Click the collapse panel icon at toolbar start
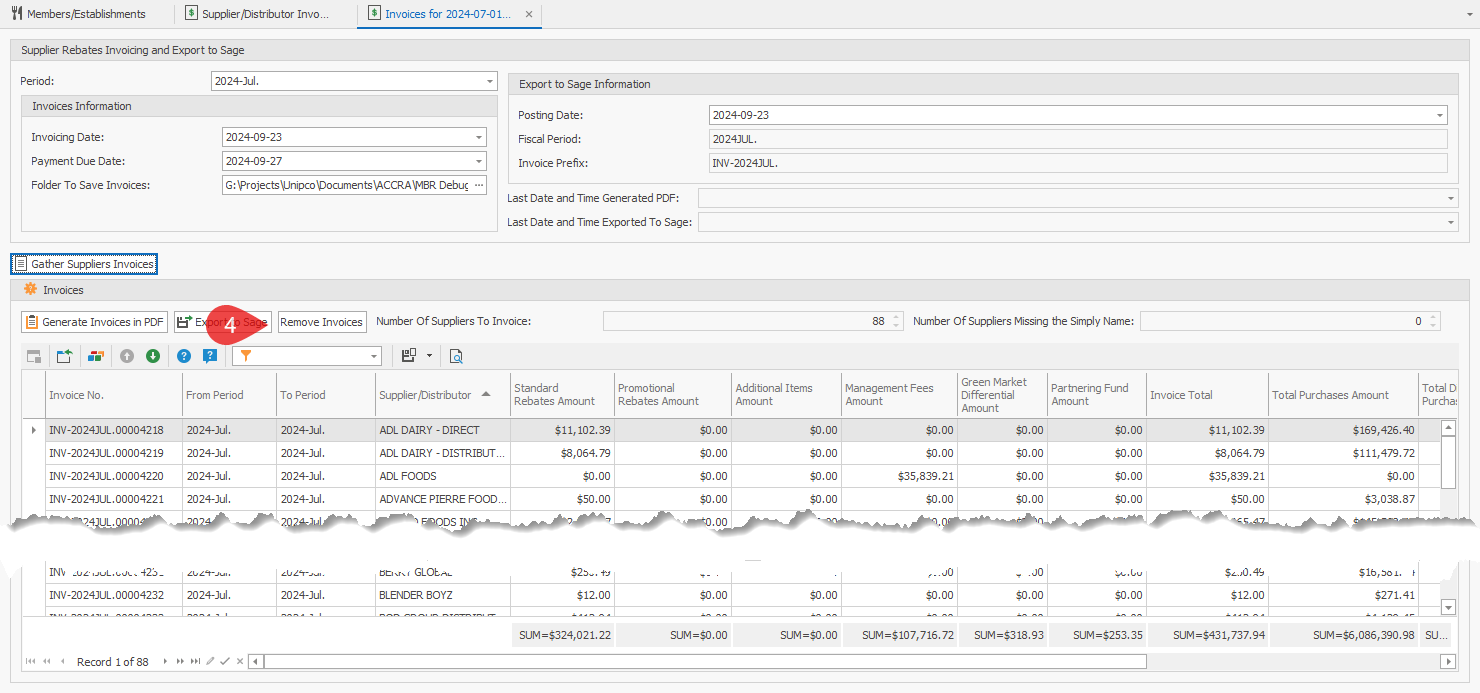The image size is (1480, 693). [34, 356]
